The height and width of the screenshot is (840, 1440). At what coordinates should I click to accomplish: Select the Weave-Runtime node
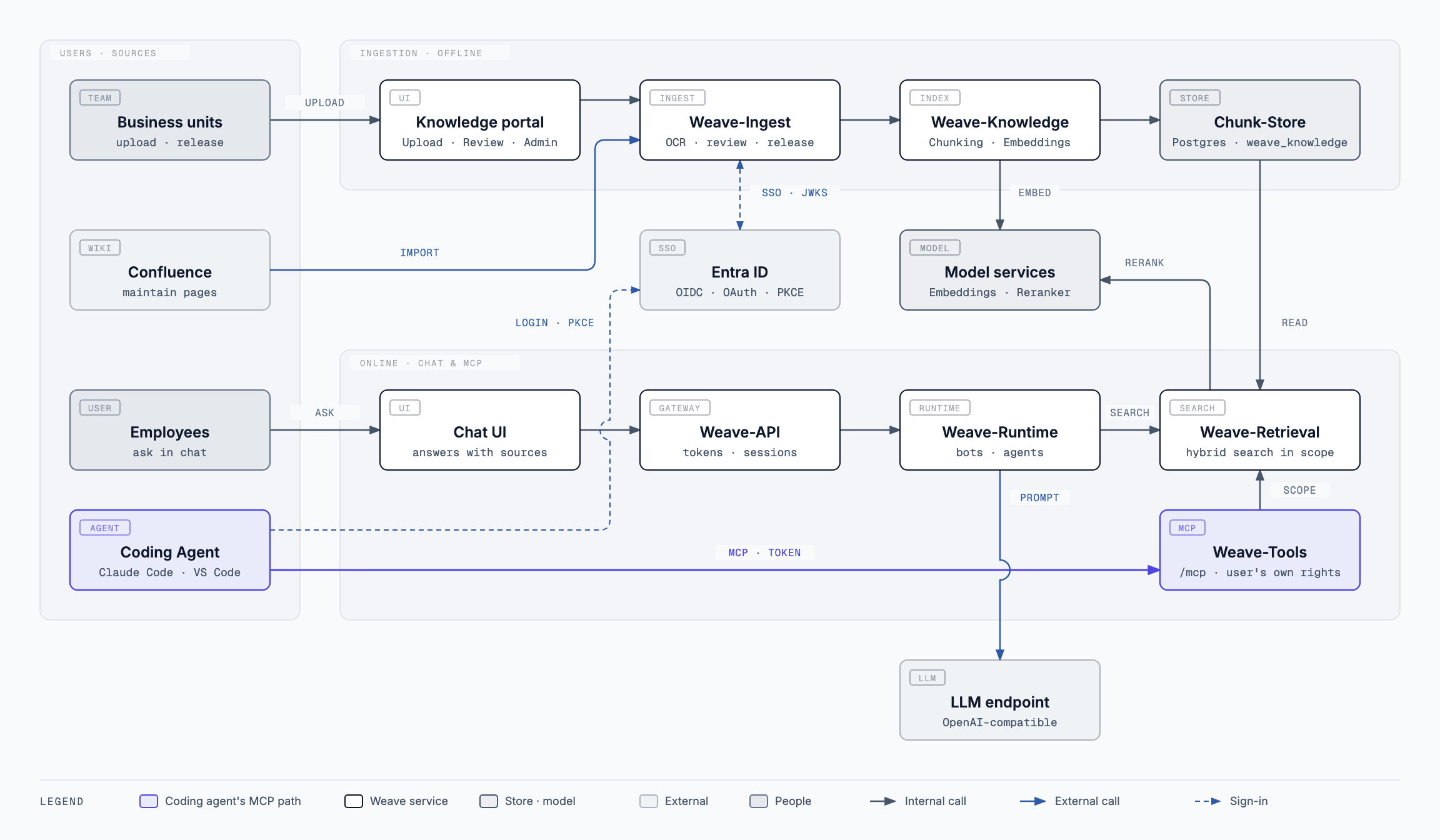[1000, 430]
